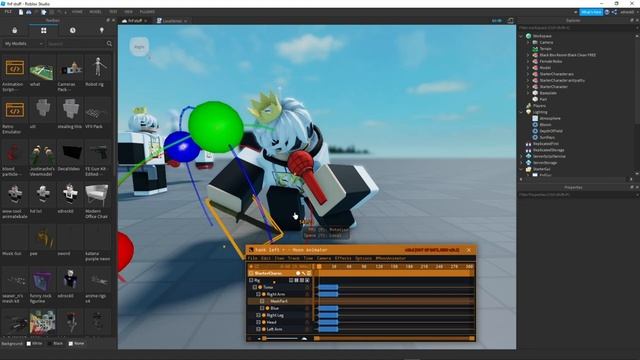640x360 pixels.
Task: Click the Terrain icon in Explorer
Action: tap(535, 49)
